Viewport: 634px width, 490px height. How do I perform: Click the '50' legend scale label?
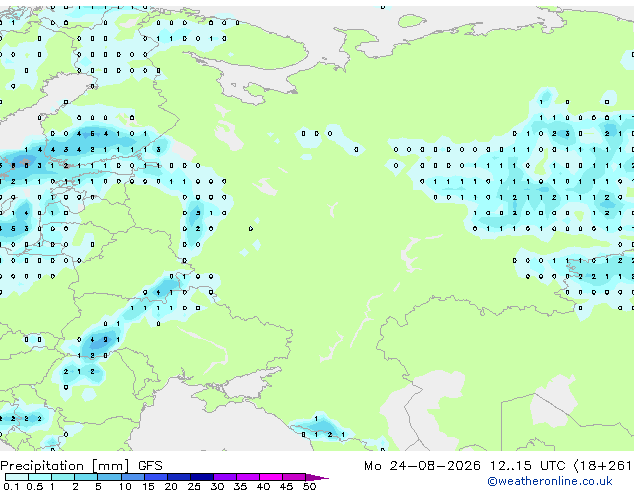tap(309, 486)
